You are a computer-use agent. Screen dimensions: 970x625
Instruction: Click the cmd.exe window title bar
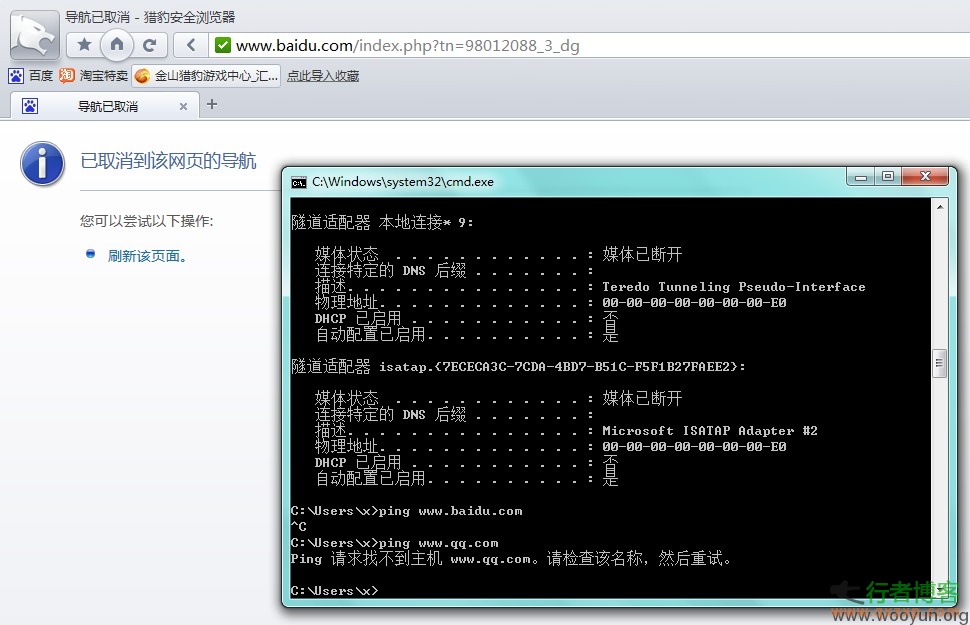click(566, 181)
